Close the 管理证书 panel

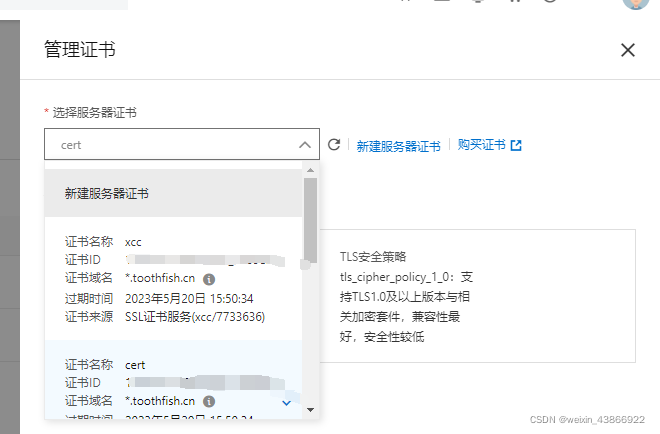coord(628,50)
